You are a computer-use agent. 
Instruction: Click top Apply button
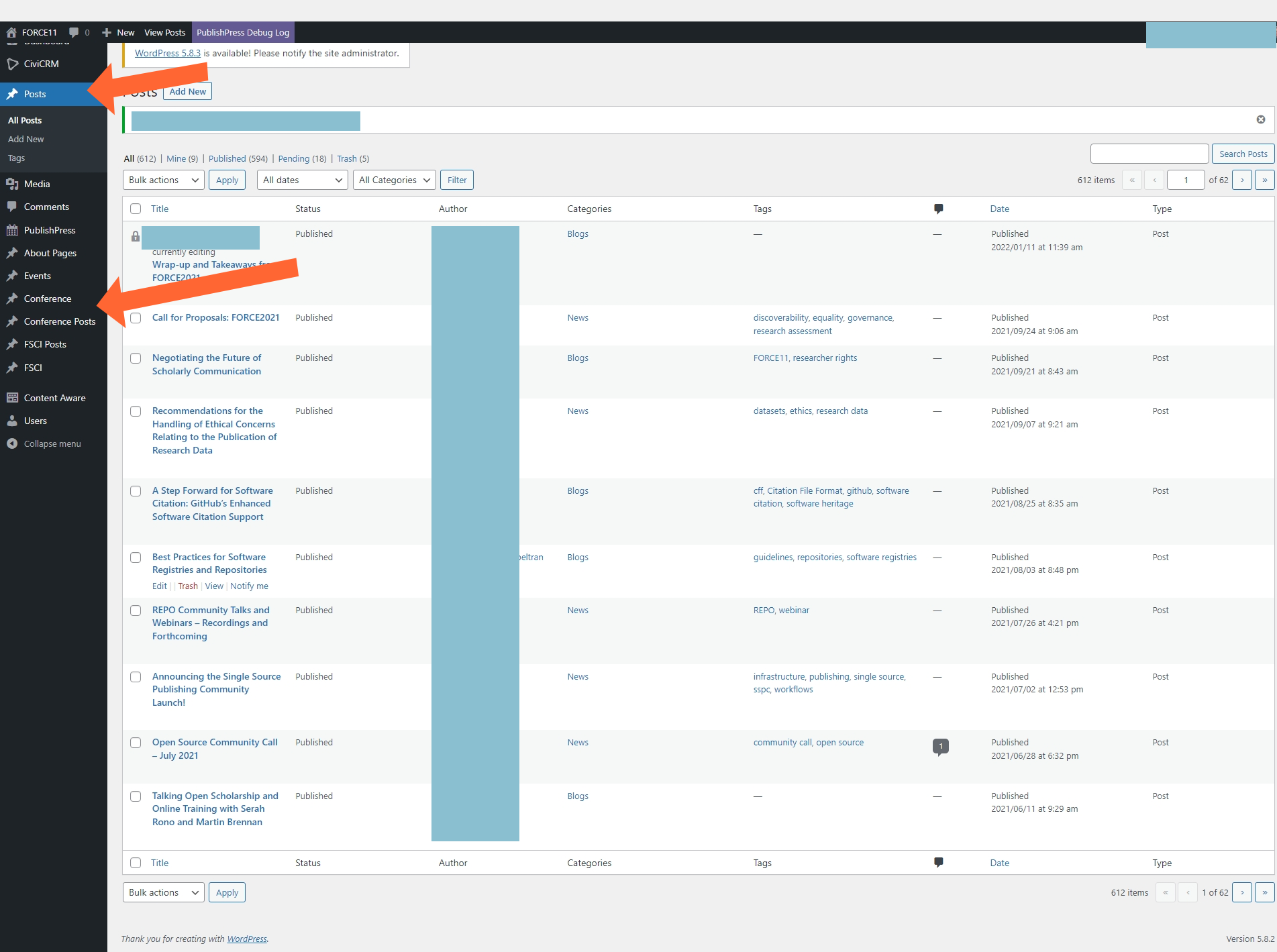pos(227,180)
